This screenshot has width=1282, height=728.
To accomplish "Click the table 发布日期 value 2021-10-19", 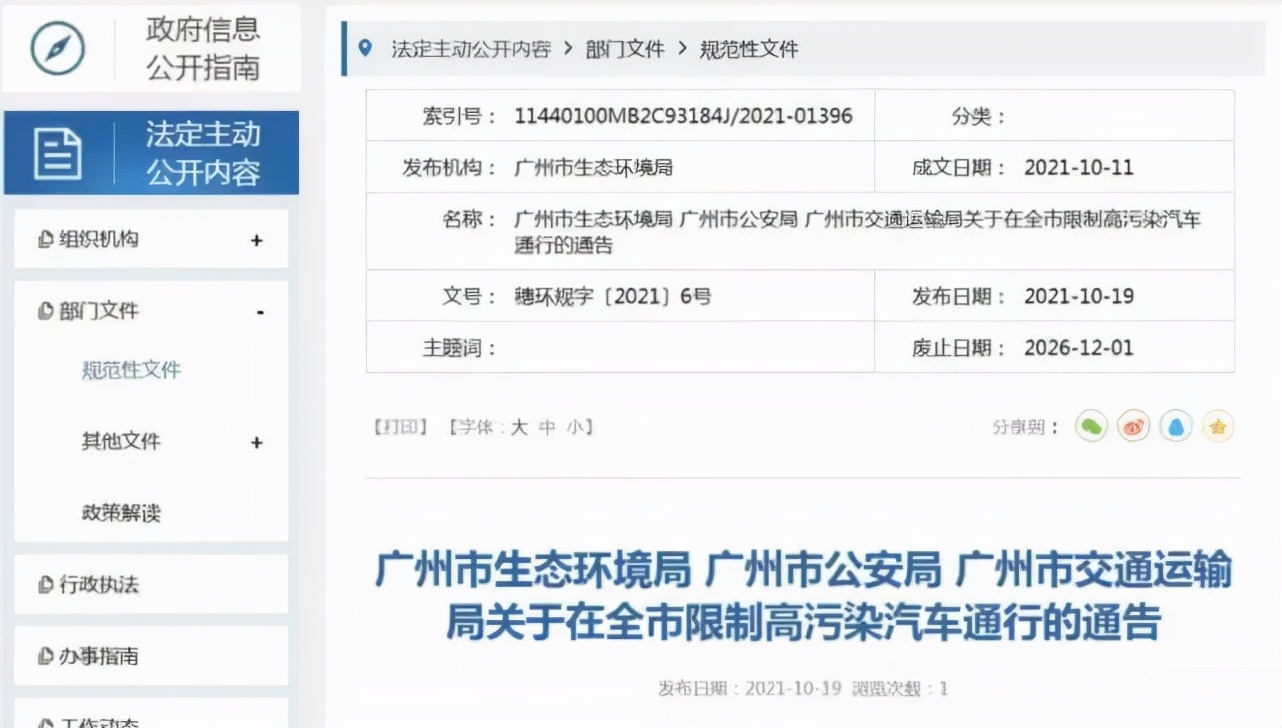I will coord(1079,296).
